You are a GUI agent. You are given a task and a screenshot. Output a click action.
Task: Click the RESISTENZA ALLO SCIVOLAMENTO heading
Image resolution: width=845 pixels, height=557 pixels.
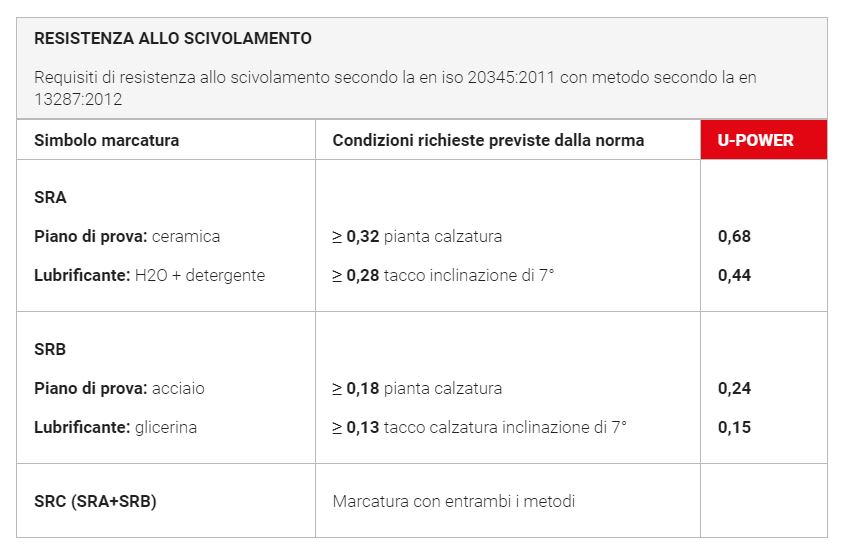(173, 39)
